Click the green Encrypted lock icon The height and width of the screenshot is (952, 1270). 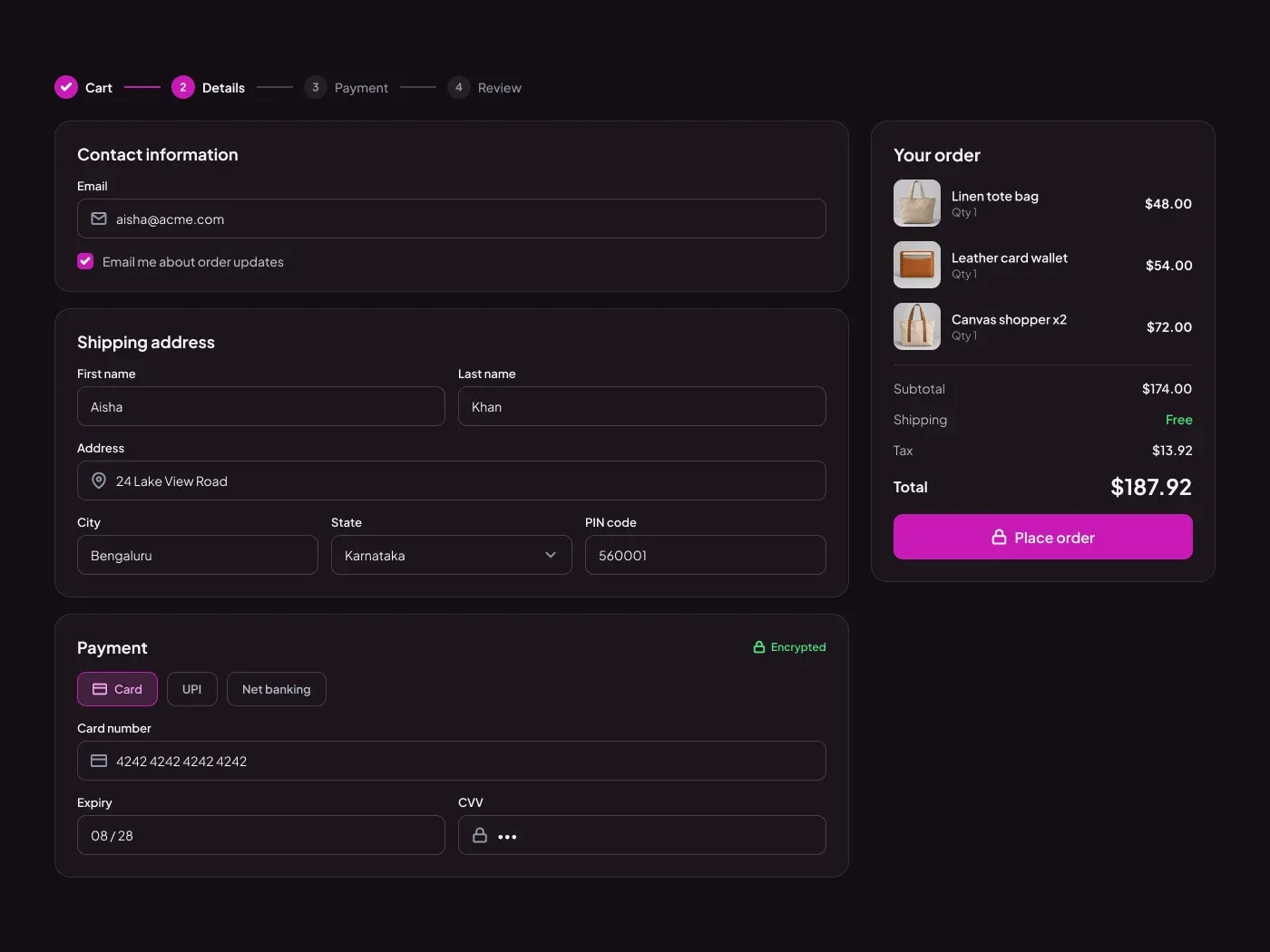[x=759, y=646]
